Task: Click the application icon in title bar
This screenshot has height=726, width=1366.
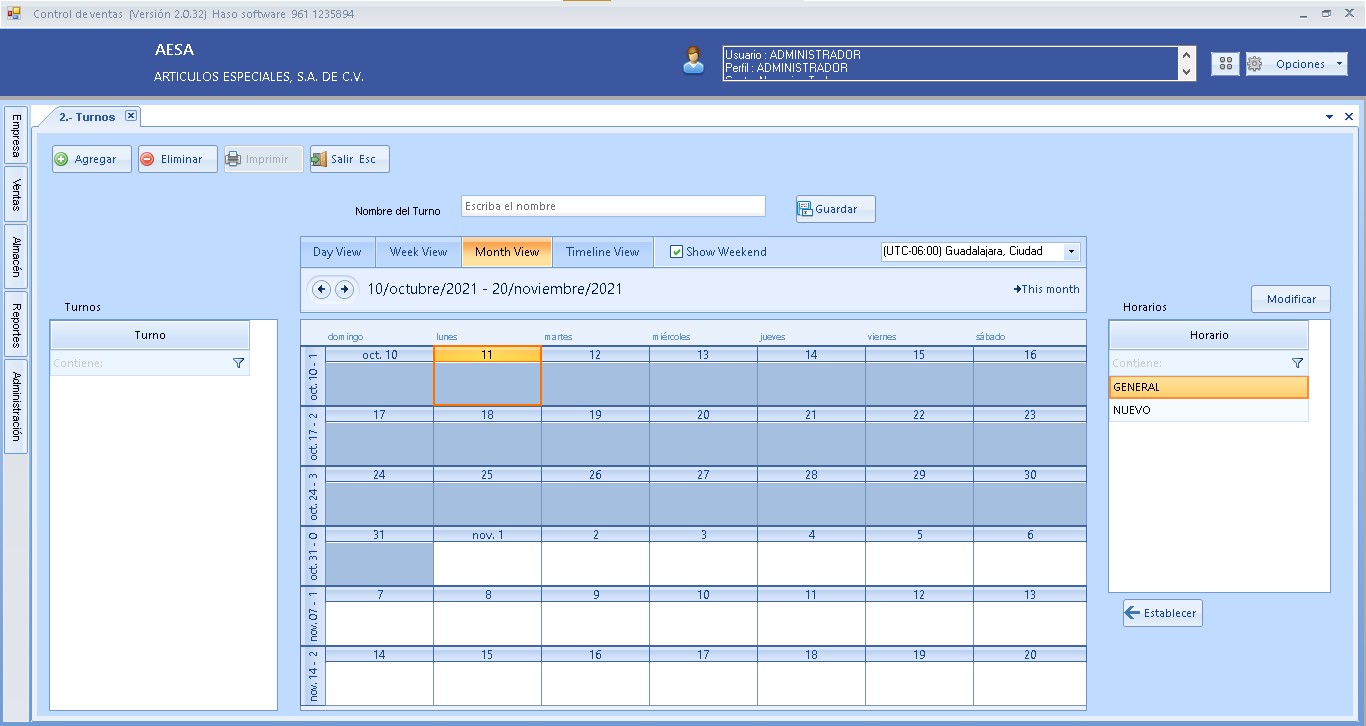Action: pyautogui.click(x=14, y=14)
